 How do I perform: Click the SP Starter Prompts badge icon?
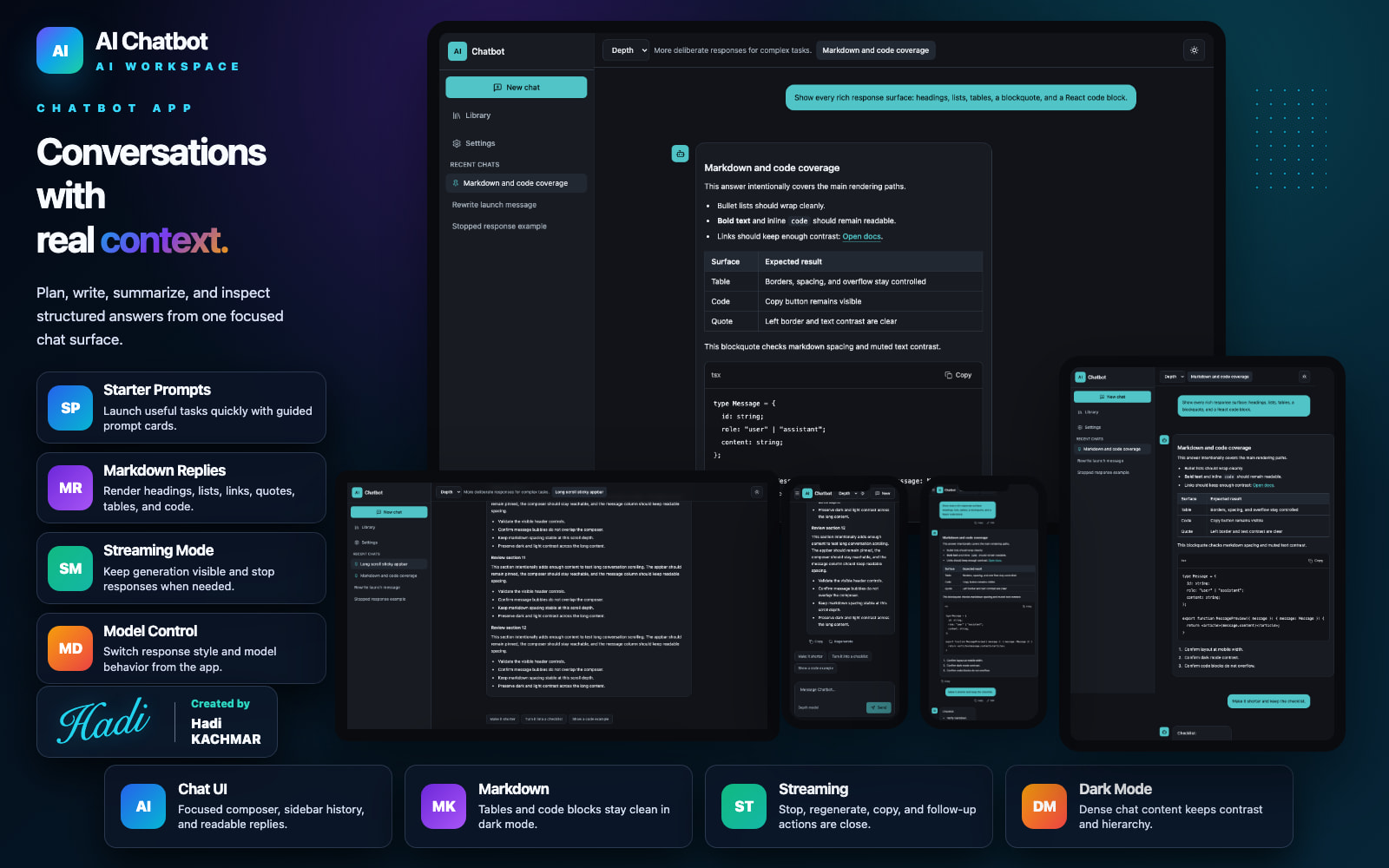click(70, 408)
